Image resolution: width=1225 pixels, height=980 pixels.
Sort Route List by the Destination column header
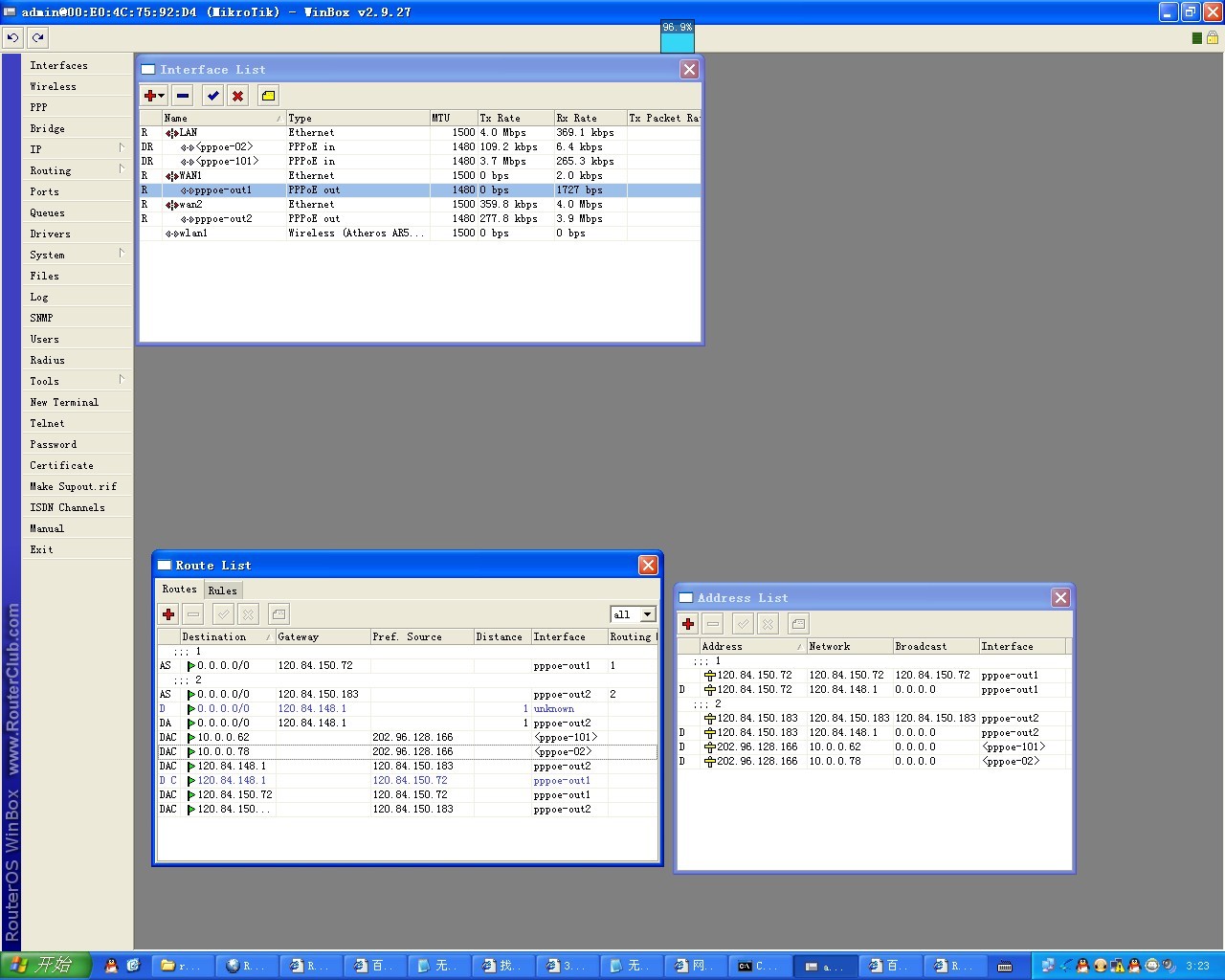click(x=227, y=636)
